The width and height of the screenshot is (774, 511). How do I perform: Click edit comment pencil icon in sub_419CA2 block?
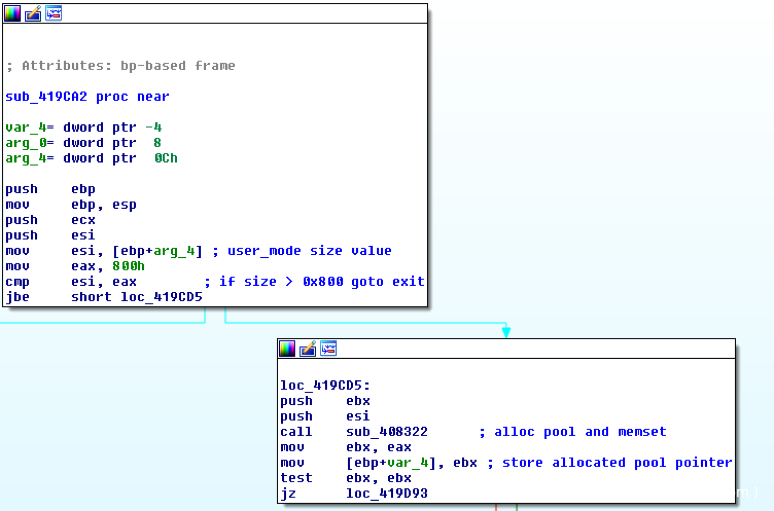click(33, 13)
